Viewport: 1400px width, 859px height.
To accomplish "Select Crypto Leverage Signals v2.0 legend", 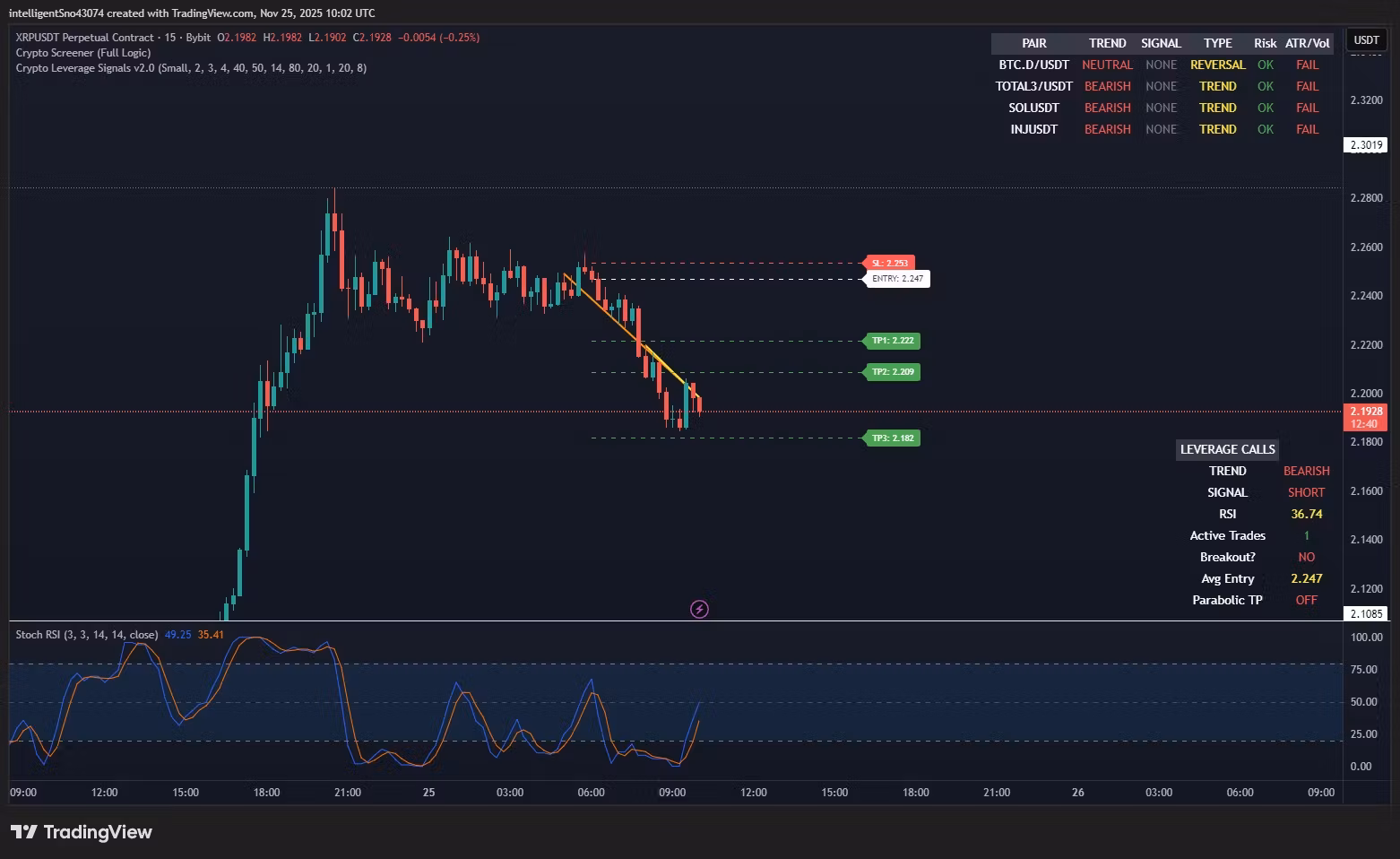I will click(x=191, y=68).
